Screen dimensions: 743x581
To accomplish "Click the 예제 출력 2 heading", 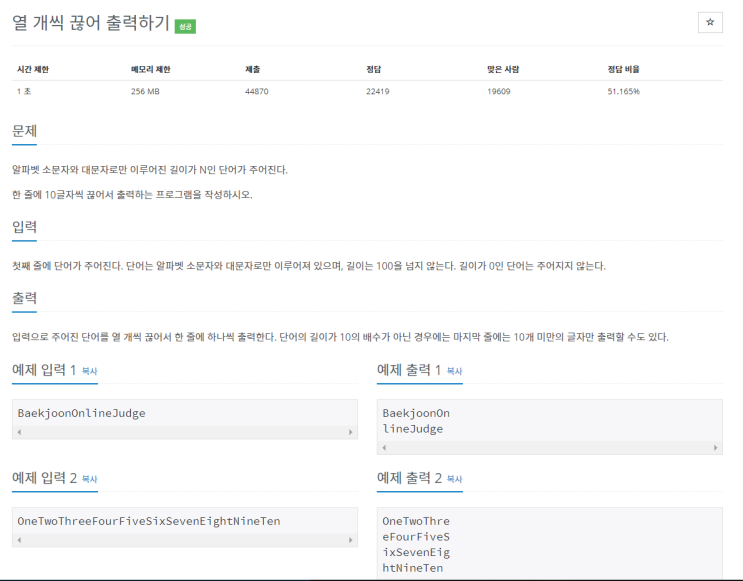I will tap(409, 478).
